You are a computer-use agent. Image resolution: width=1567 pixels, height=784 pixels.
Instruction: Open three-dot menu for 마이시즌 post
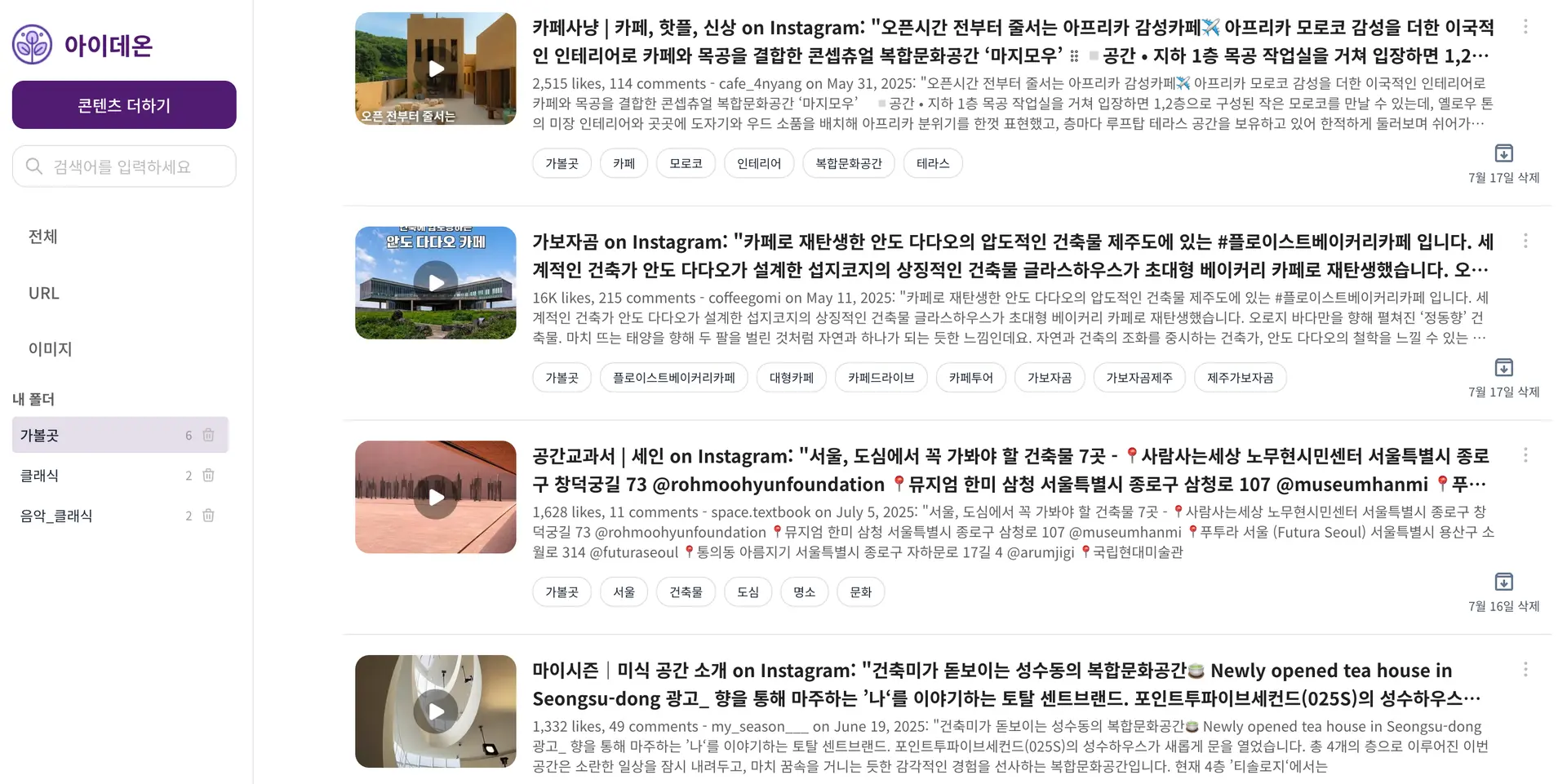click(x=1525, y=670)
